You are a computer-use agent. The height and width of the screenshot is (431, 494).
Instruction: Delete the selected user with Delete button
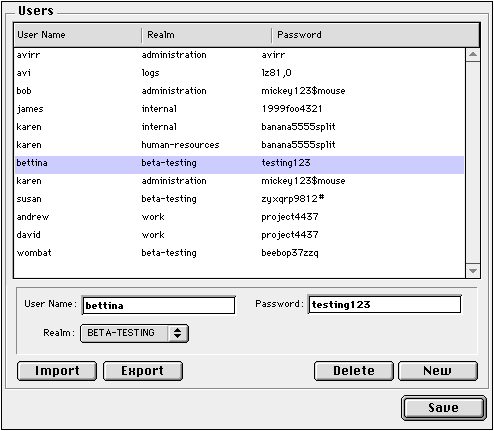[354, 371]
